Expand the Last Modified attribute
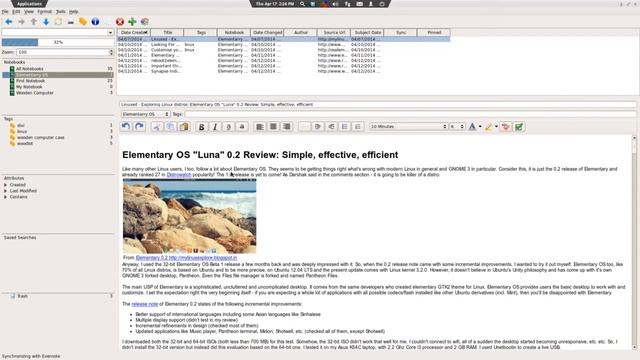Screen dimensions: 640x360 [5, 191]
